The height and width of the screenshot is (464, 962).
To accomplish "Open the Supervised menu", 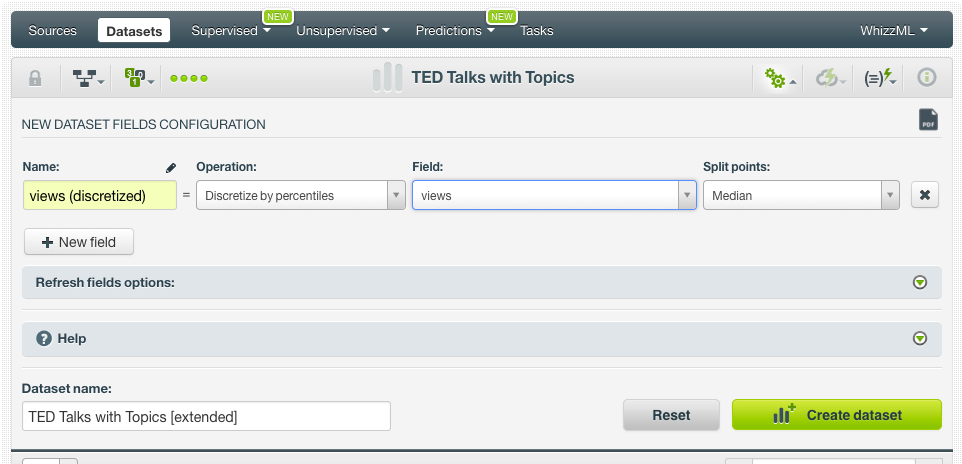I will pos(231,31).
